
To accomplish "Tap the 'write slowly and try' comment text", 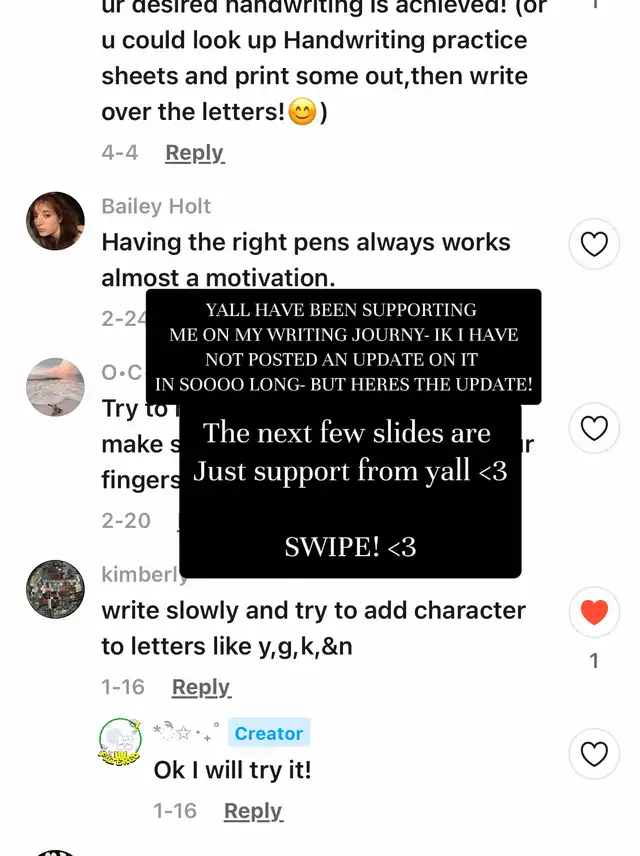I will [313, 628].
